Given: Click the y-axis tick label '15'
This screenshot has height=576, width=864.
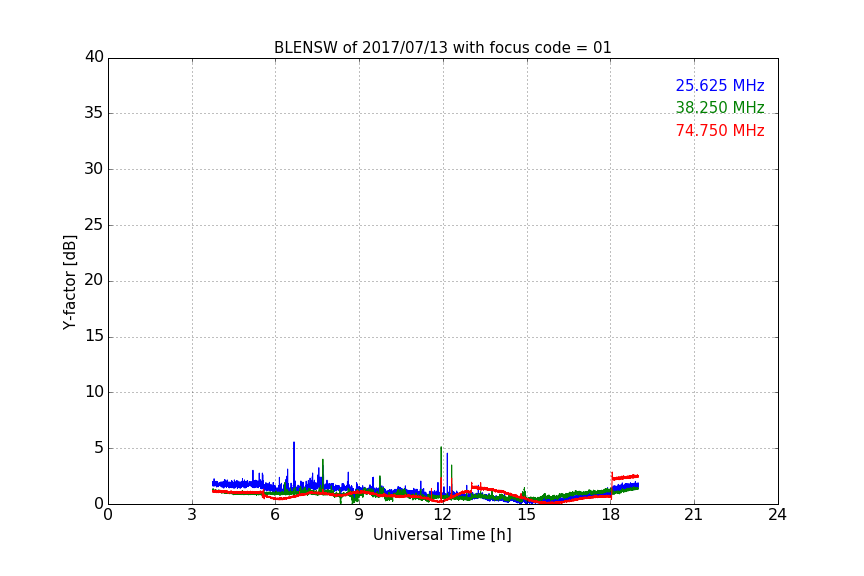Looking at the screenshot, I should 94,336.
